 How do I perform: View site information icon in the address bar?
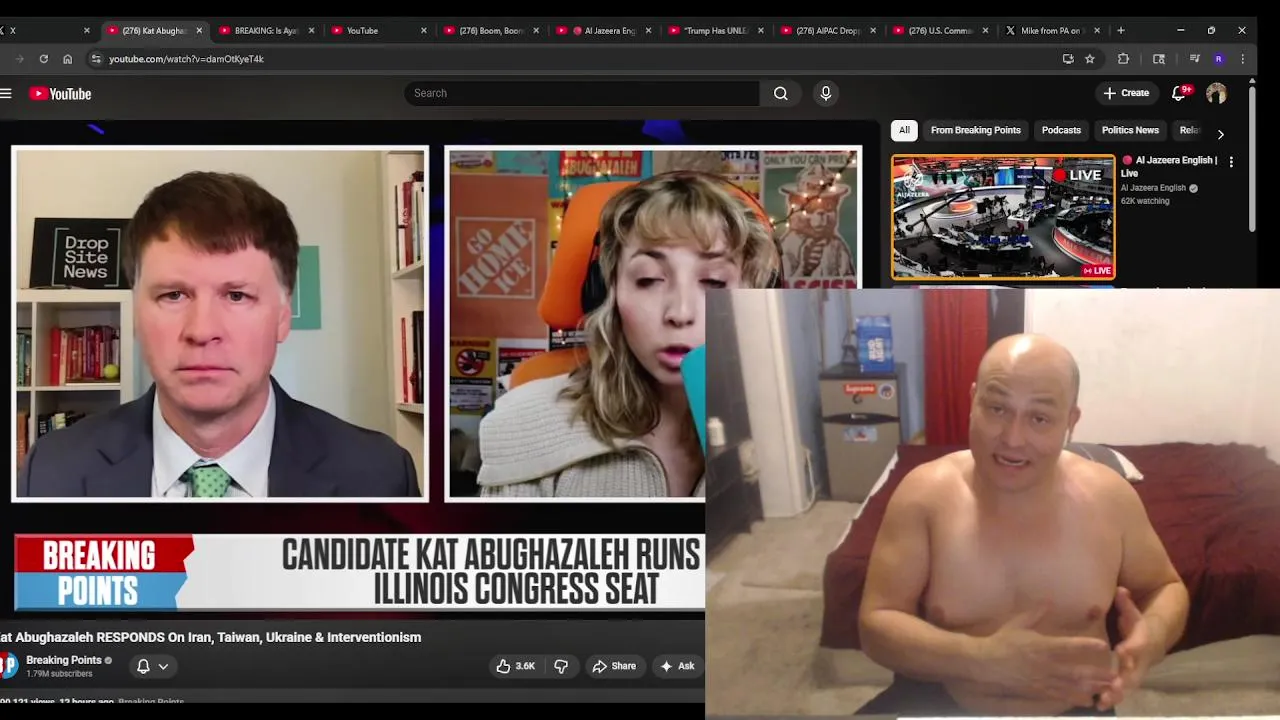click(x=96, y=59)
